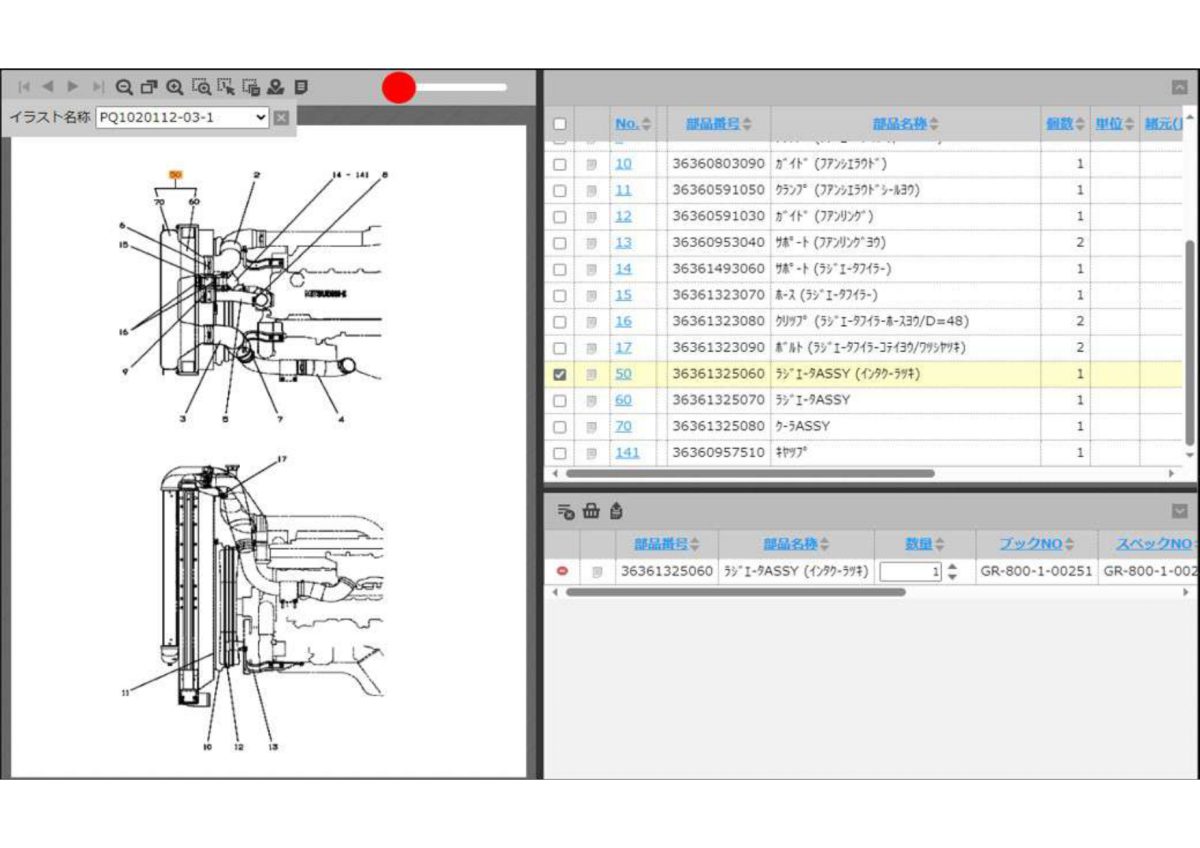Activate the area zoom tool with dashed box

pos(200,87)
